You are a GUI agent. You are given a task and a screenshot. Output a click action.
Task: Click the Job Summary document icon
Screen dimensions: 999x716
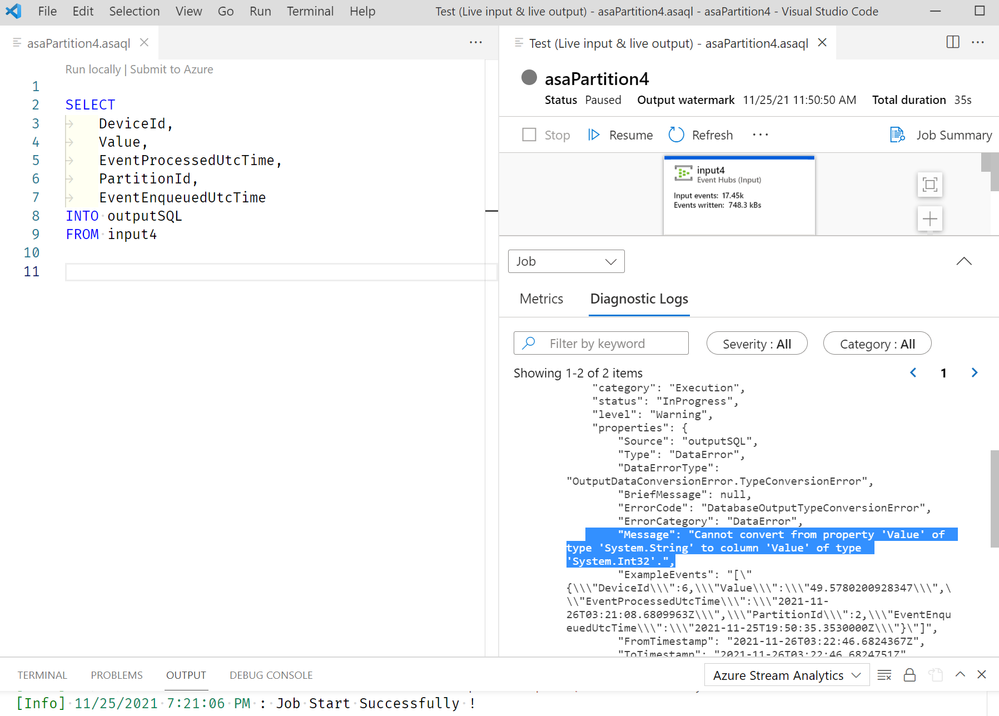pos(897,135)
